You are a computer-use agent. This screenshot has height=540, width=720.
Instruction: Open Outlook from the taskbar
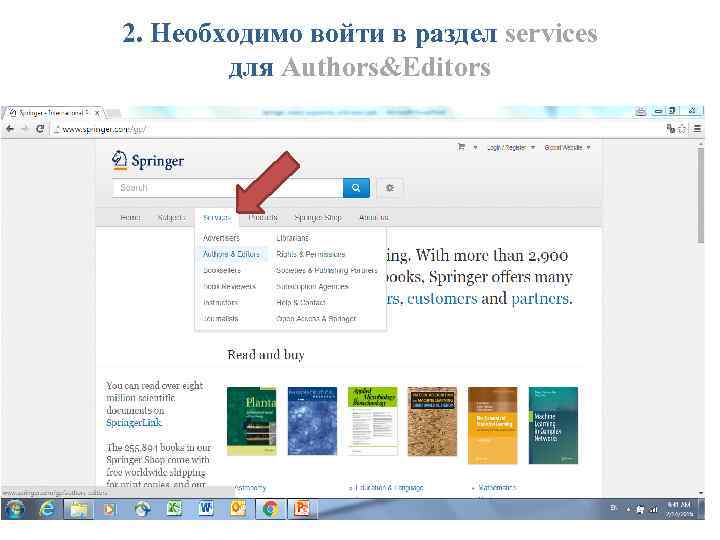(238, 508)
